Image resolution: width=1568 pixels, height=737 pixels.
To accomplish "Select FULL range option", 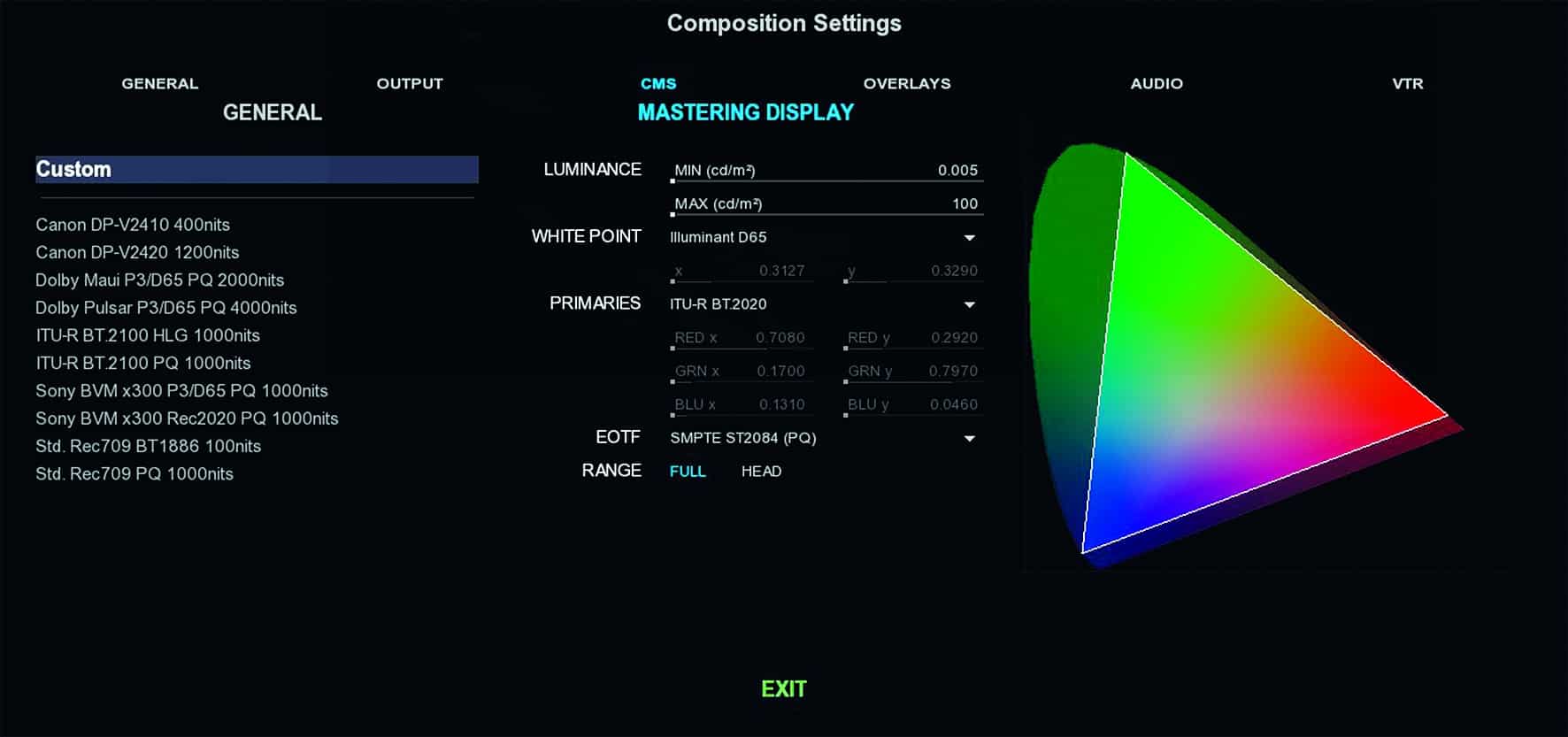I will 688,472.
